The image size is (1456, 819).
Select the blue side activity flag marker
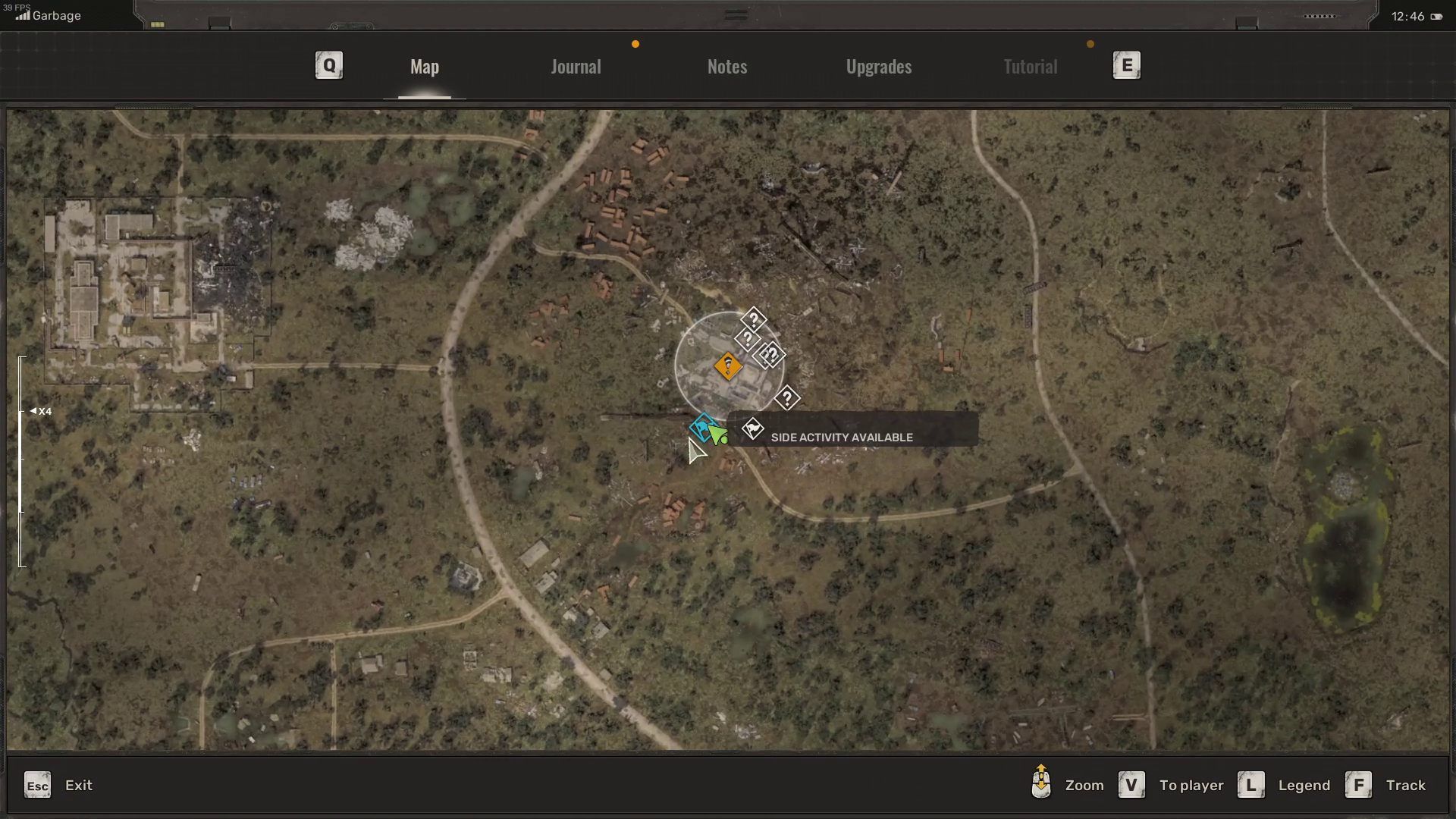click(703, 428)
